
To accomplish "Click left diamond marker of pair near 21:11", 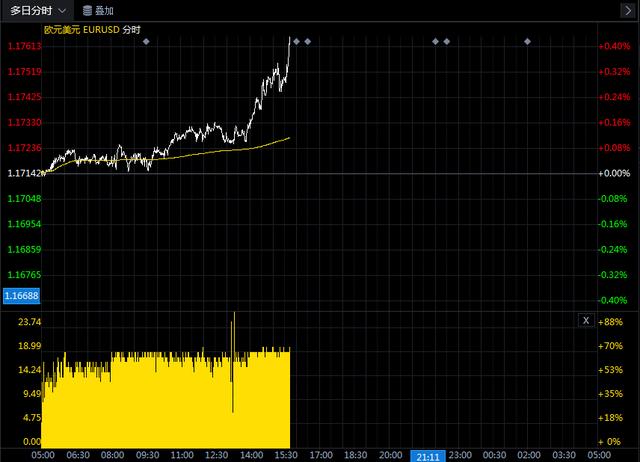I will pos(435,41).
